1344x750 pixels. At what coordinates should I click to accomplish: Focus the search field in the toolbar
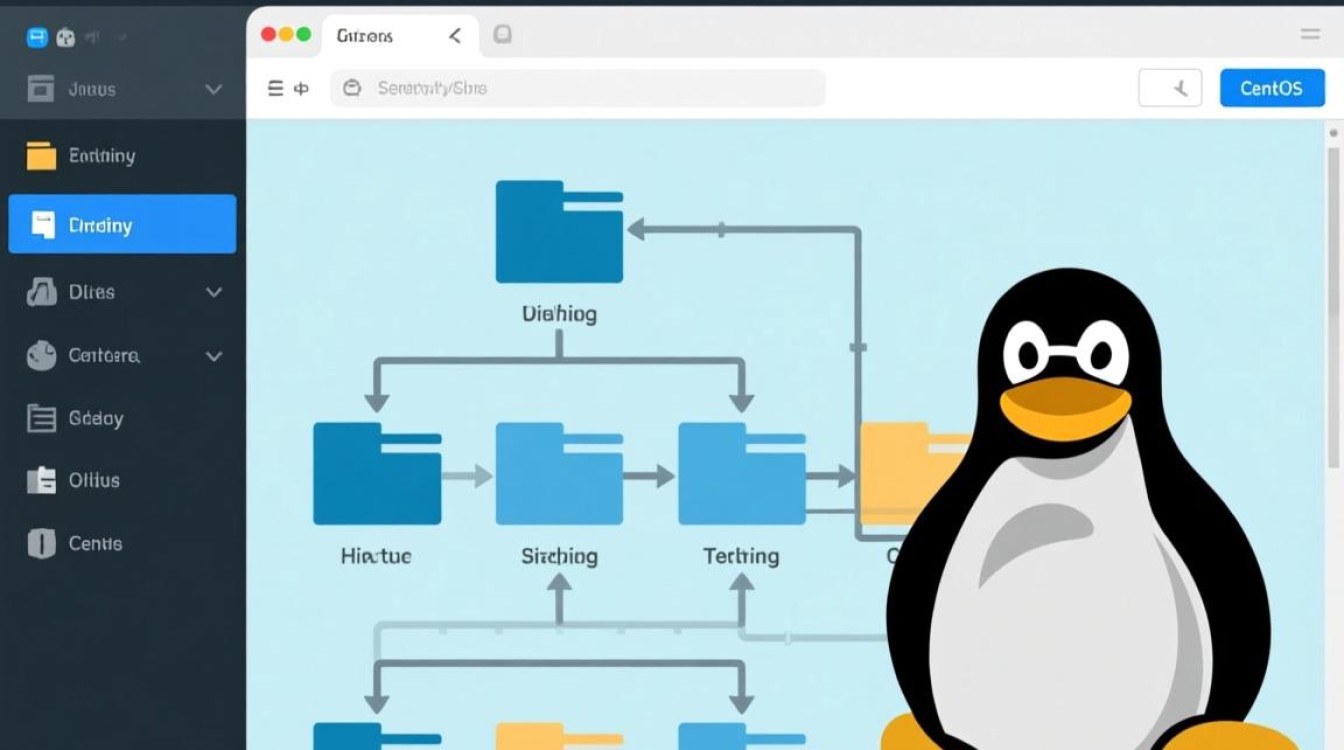(578, 88)
